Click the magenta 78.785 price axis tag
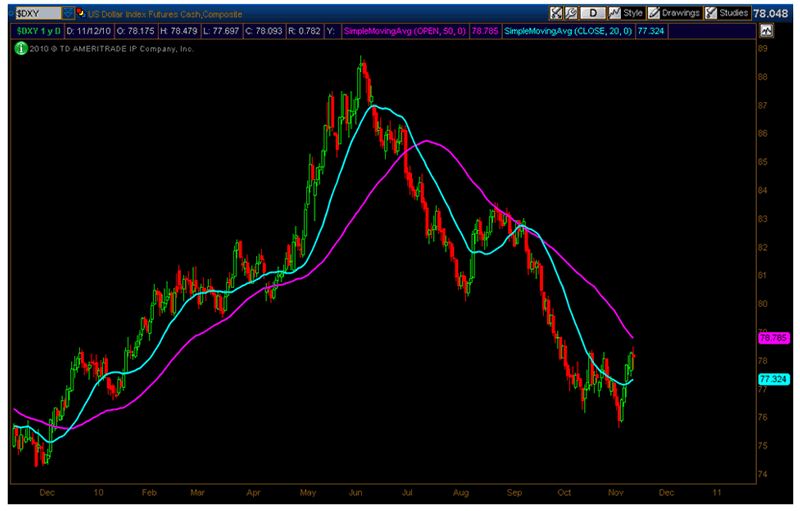 click(x=773, y=338)
